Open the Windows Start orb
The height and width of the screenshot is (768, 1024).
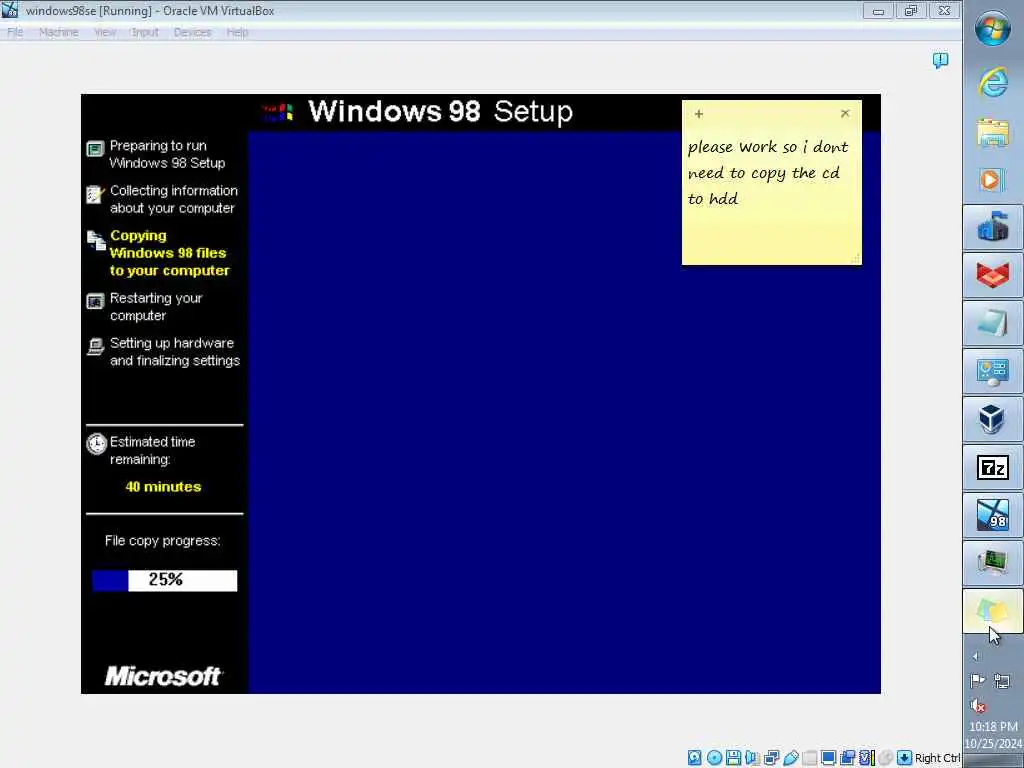993,28
